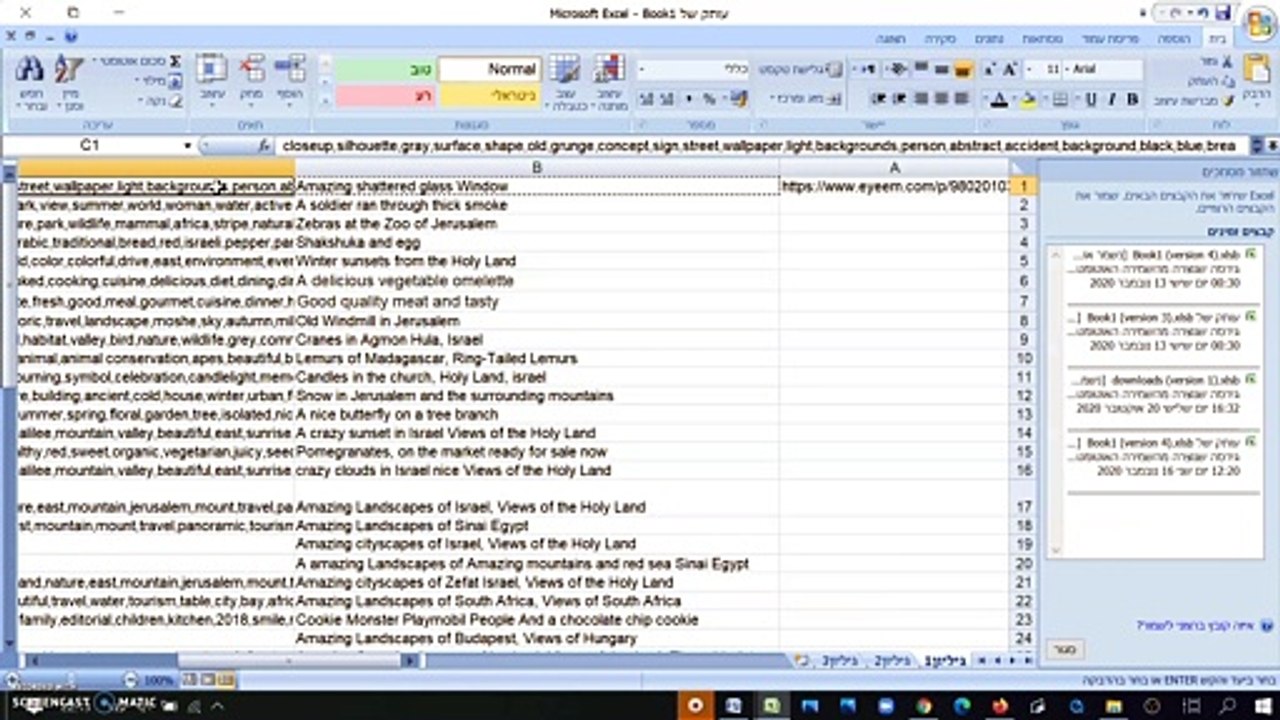1280x720 pixels.
Task: Toggle Italic formatting
Action: pos(1111,99)
